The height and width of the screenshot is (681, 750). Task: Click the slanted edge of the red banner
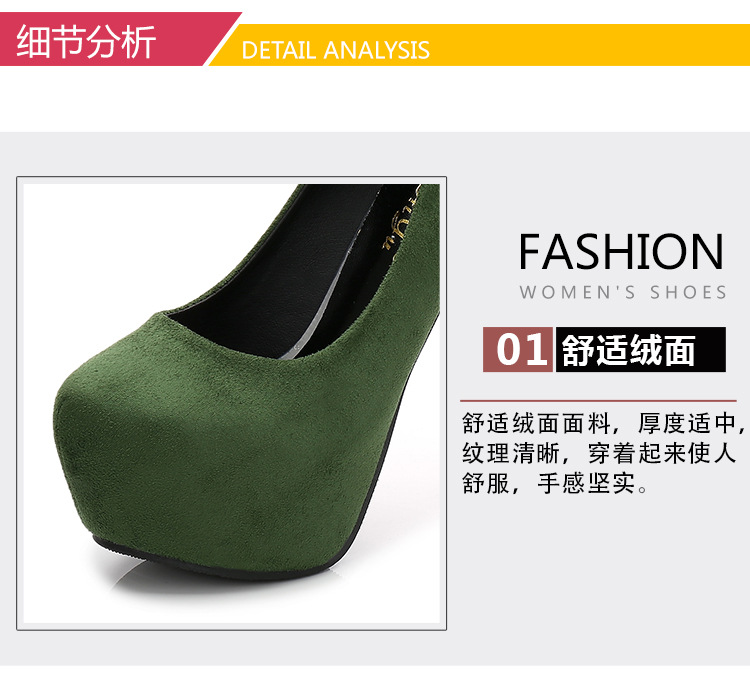coord(222,39)
